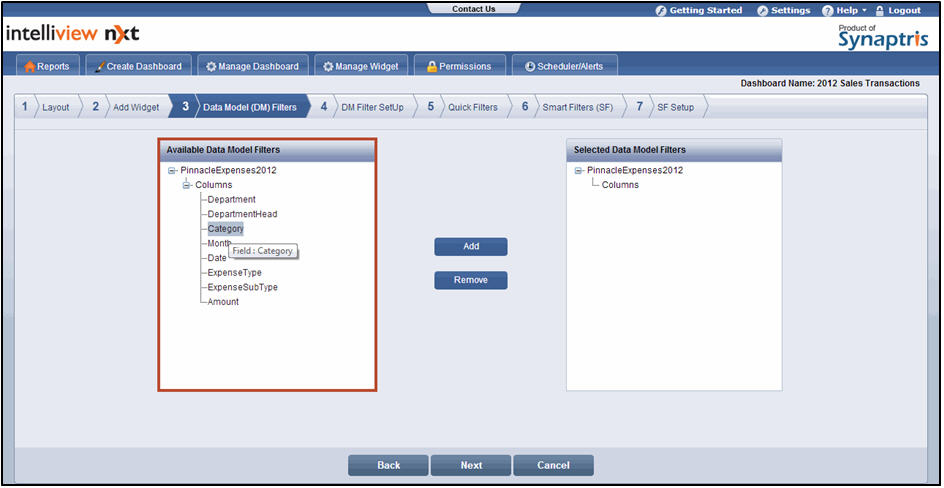
Task: Open the Permissions lock tab
Action: (459, 66)
